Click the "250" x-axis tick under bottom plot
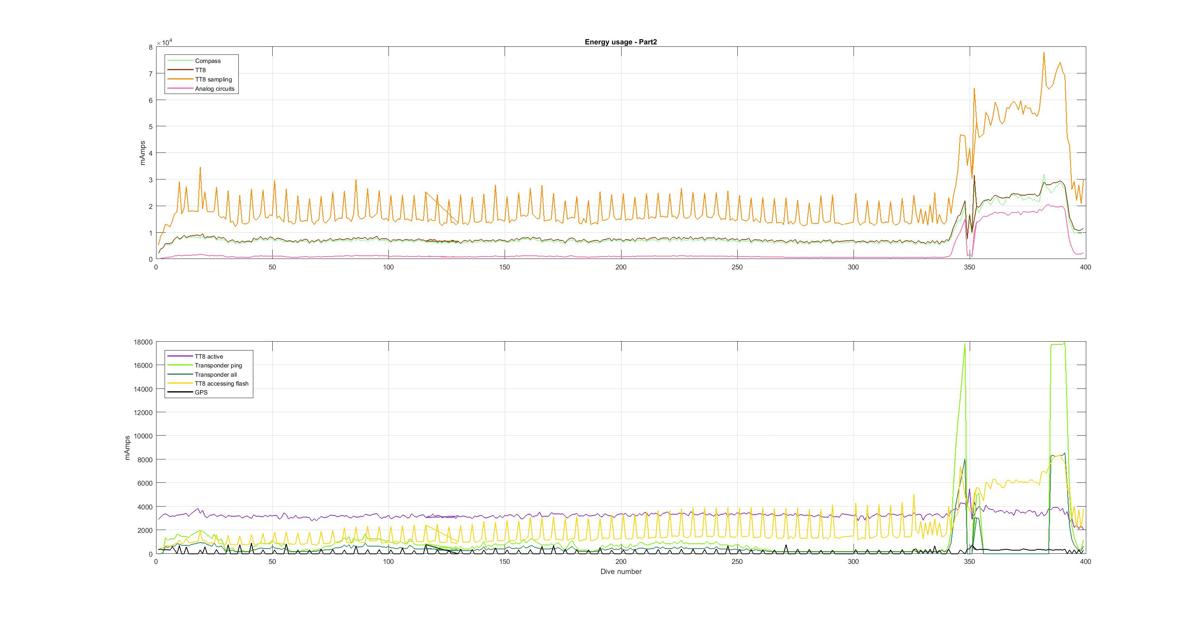 [x=736, y=562]
